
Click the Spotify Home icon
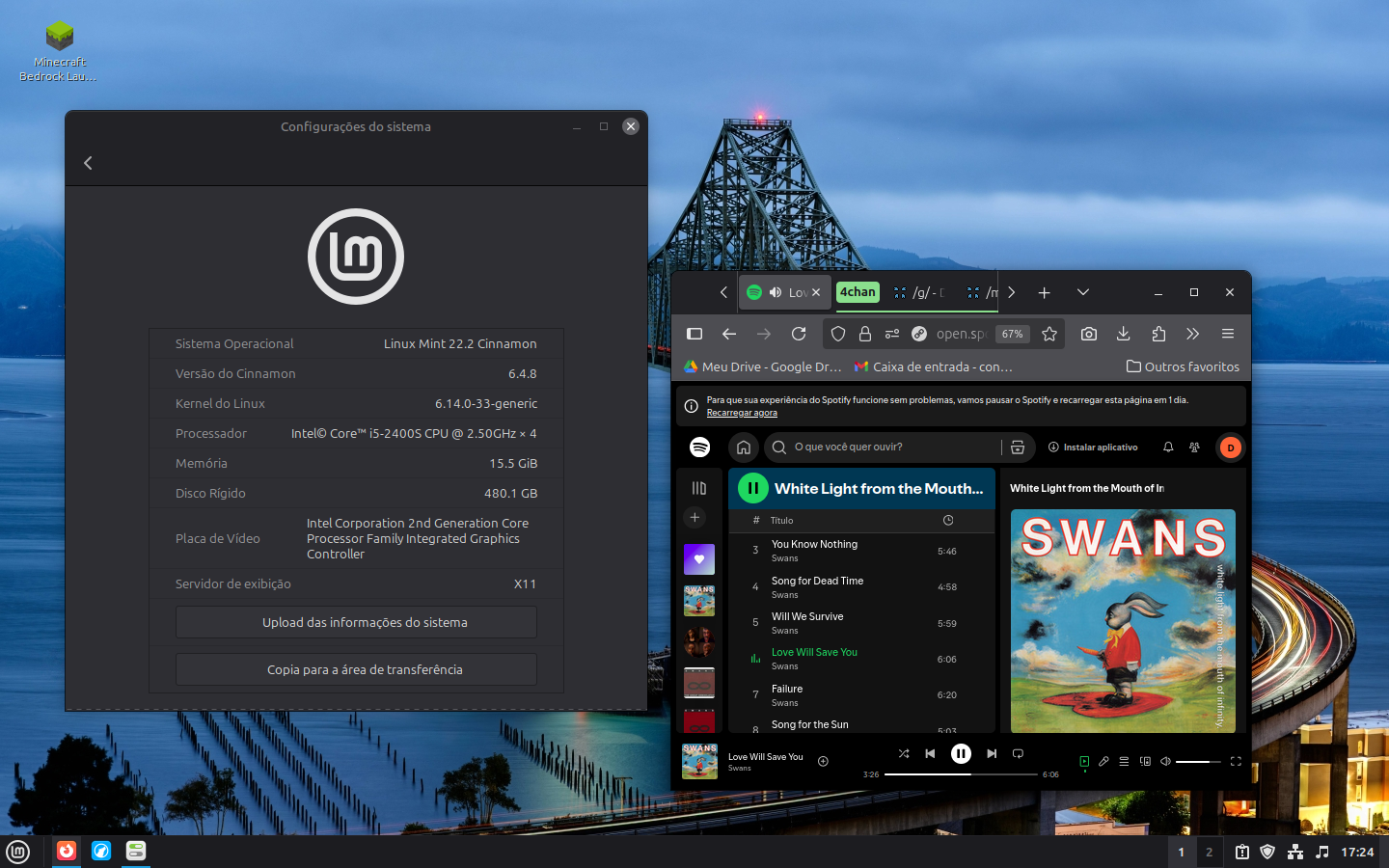(x=744, y=448)
